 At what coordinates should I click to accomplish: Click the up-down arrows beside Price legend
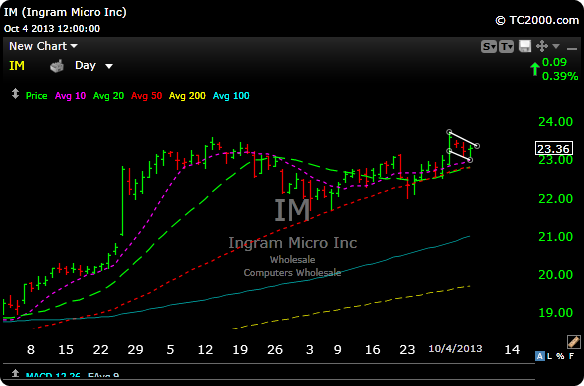point(15,94)
